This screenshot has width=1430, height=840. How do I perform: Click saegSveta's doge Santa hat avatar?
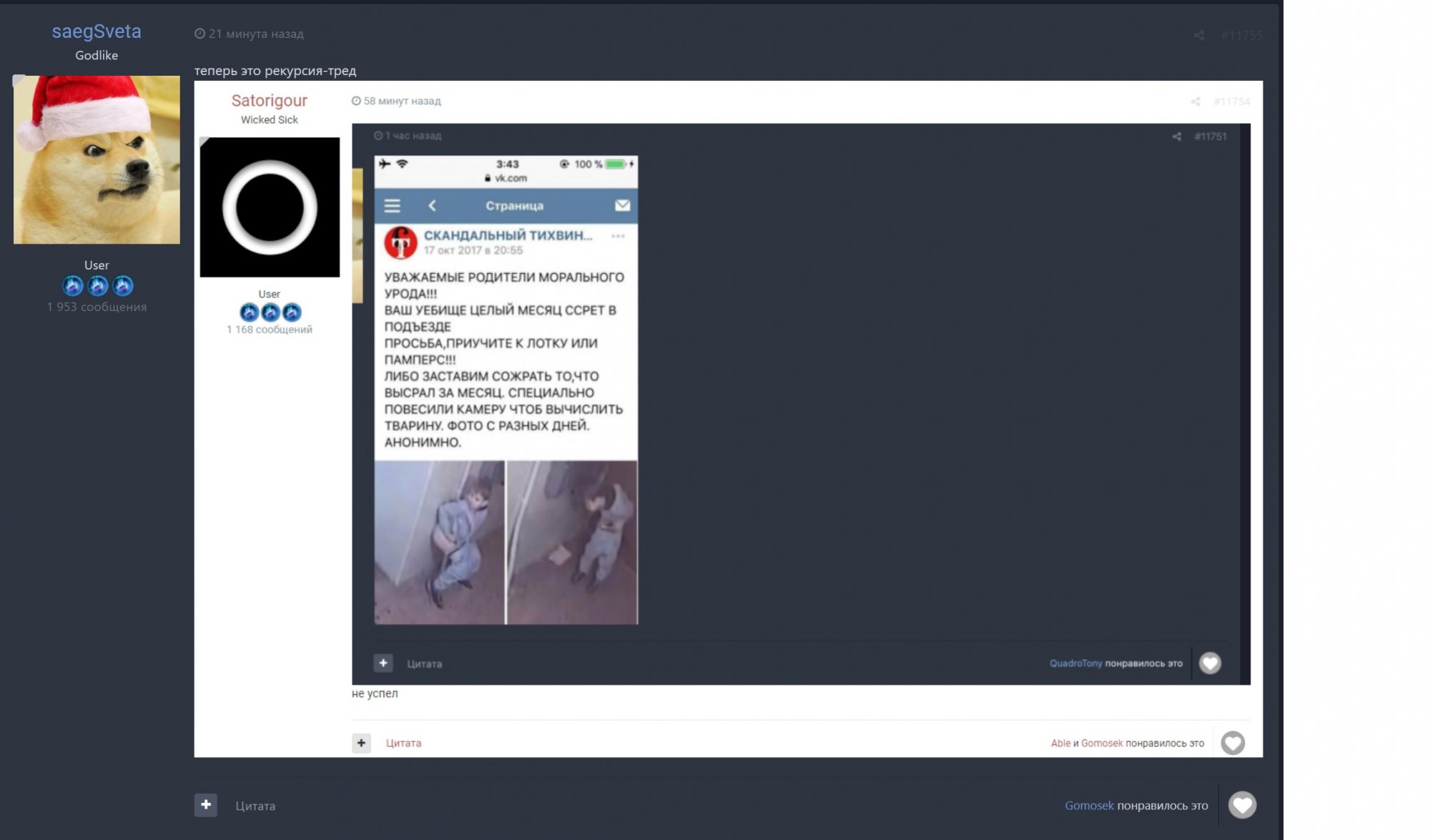pos(97,159)
